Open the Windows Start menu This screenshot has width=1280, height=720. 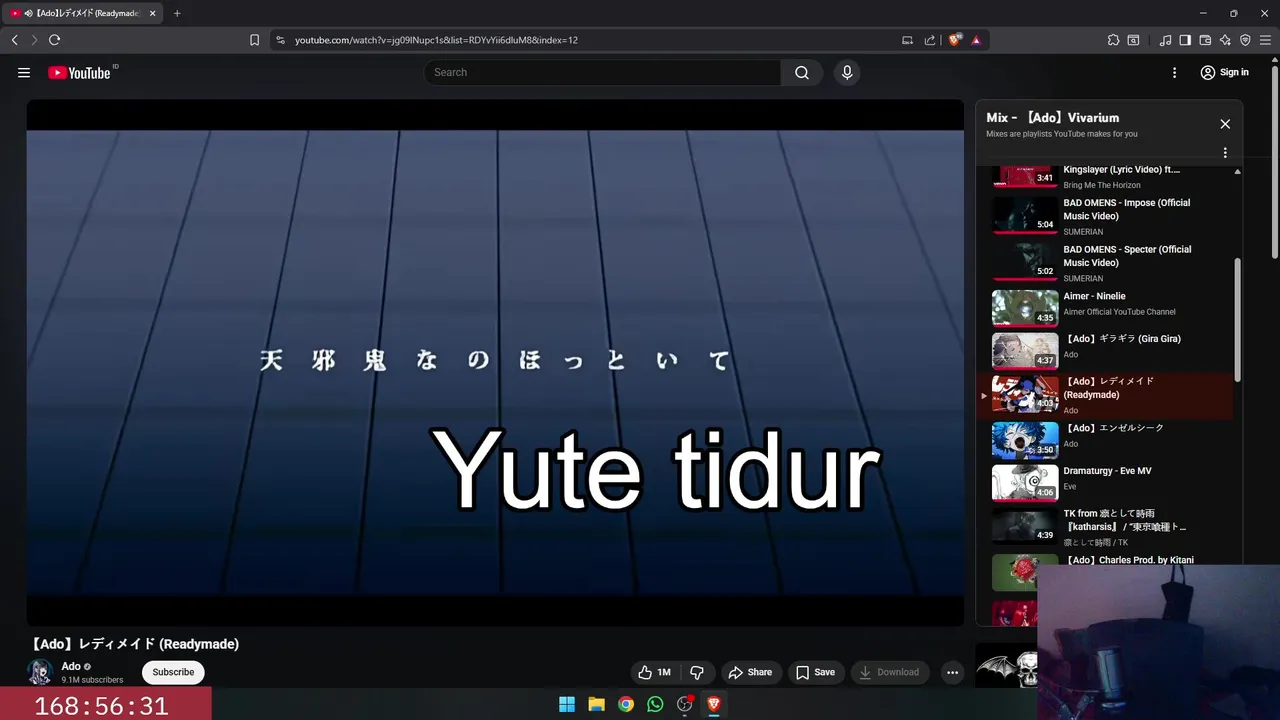(567, 704)
